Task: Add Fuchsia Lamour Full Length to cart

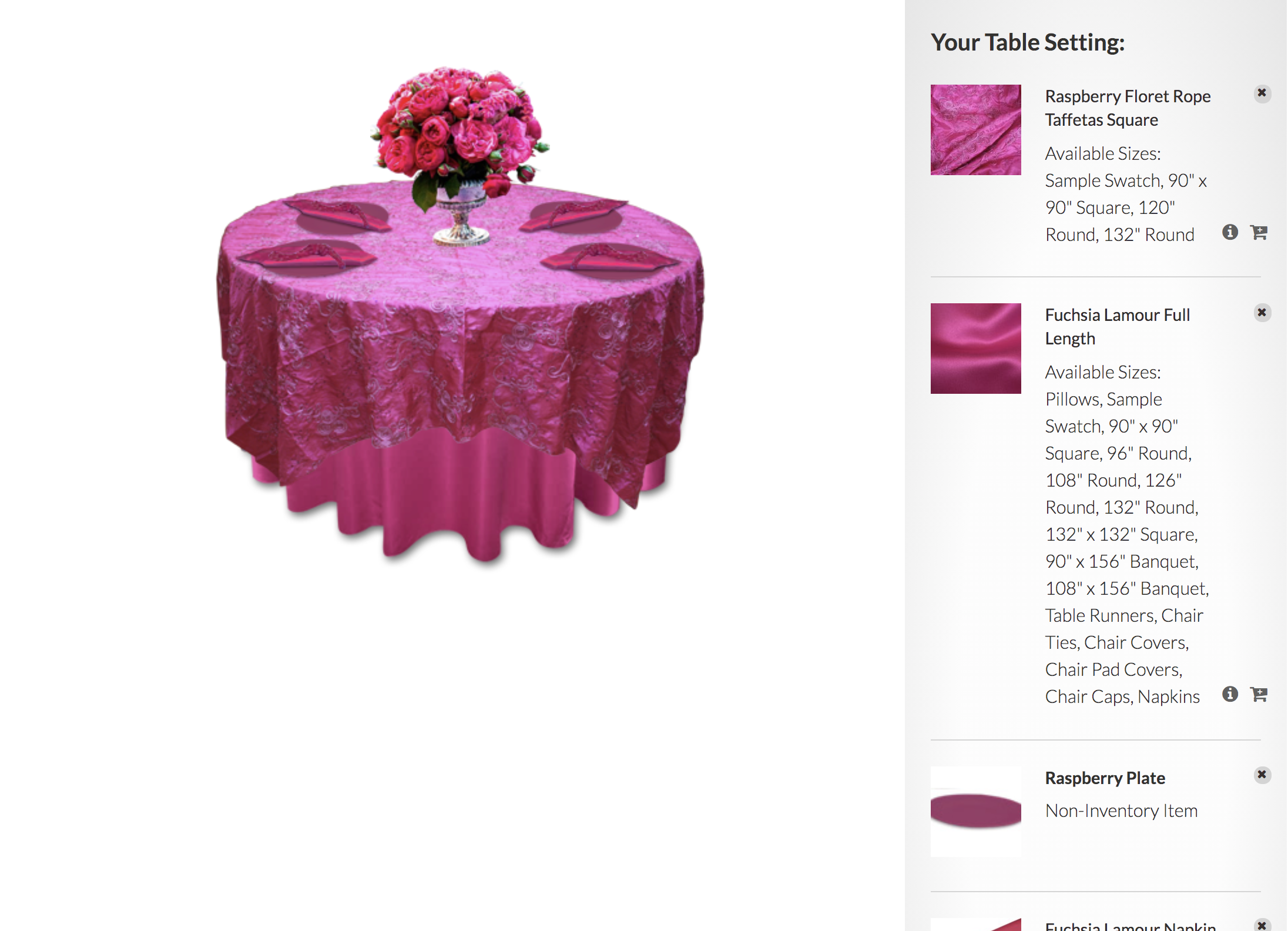Action: coord(1259,694)
